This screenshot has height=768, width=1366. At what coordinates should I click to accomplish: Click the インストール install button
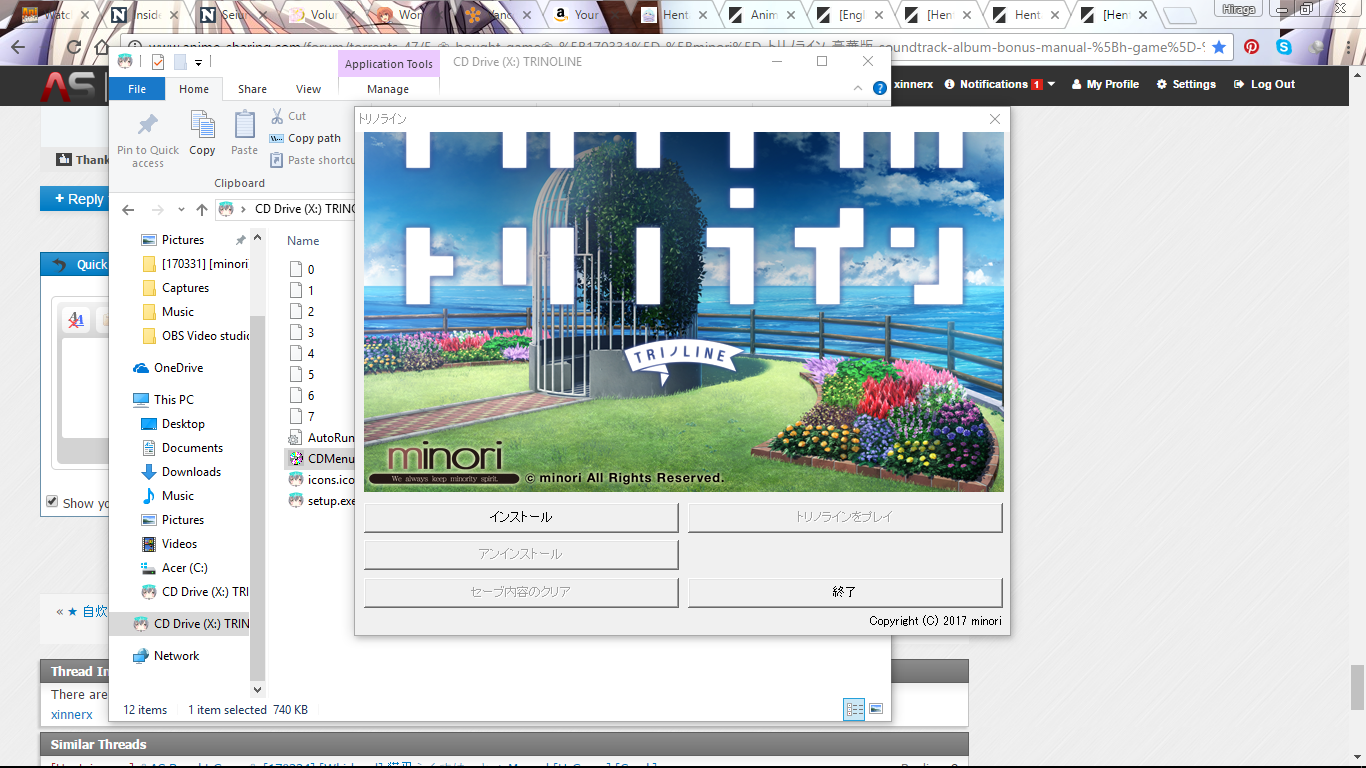[521, 517]
